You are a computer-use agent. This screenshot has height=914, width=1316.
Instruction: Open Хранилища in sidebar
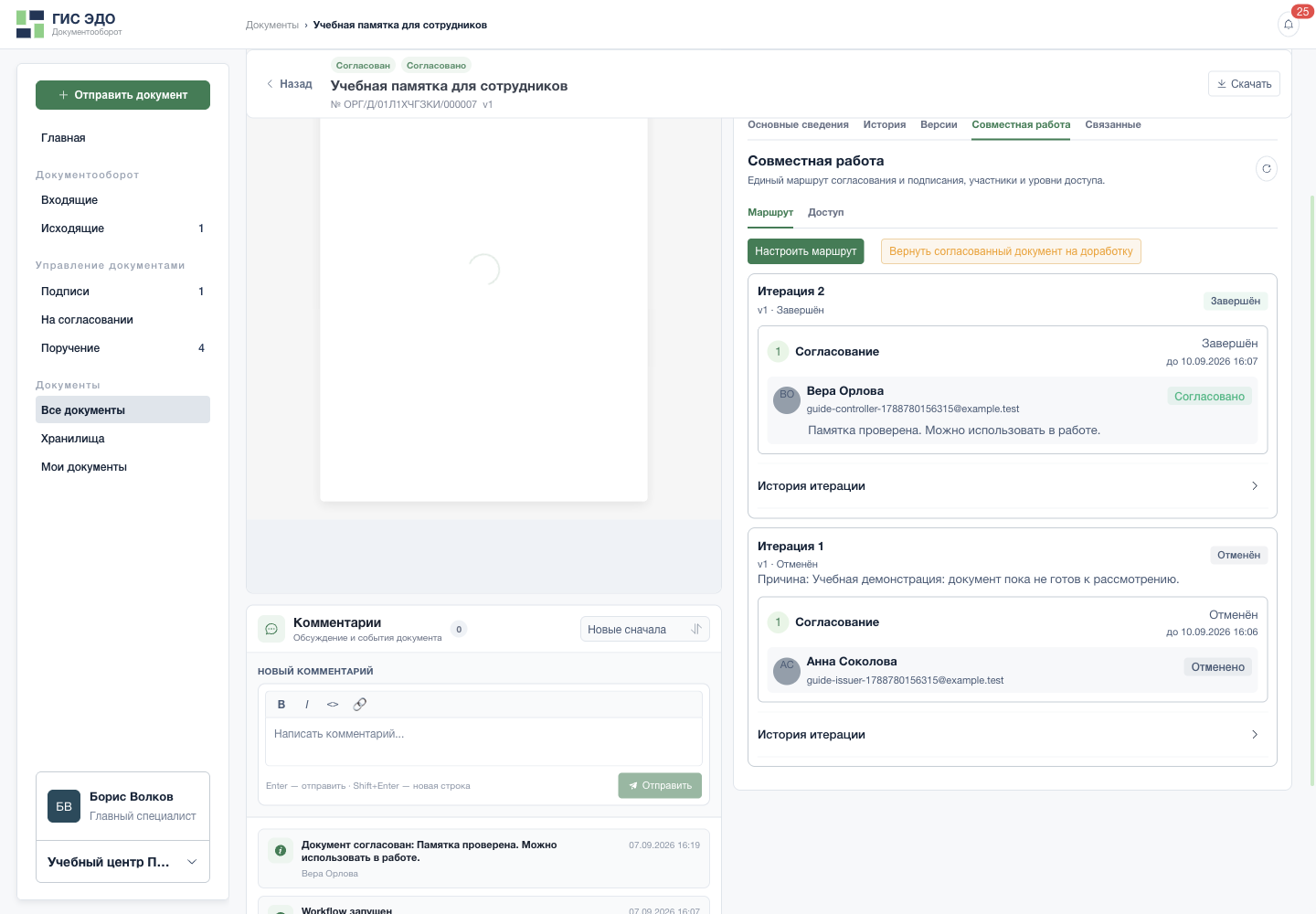click(122, 439)
